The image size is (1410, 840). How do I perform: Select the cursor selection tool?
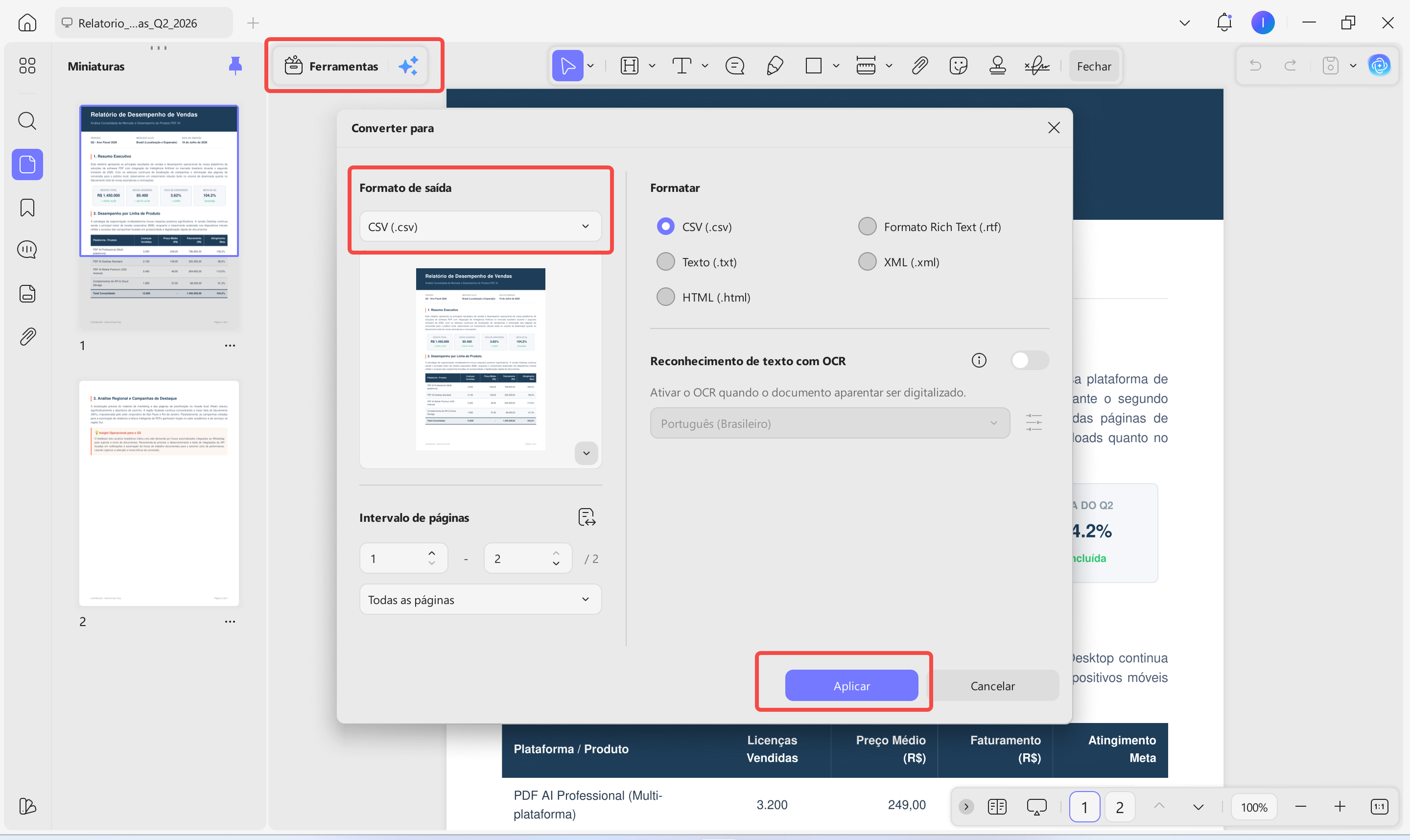click(567, 66)
